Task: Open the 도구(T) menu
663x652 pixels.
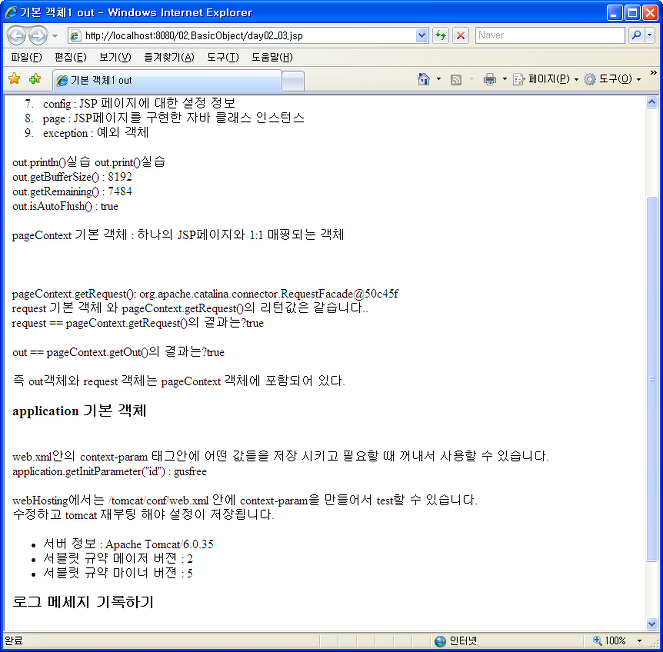Action: pyautogui.click(x=223, y=57)
